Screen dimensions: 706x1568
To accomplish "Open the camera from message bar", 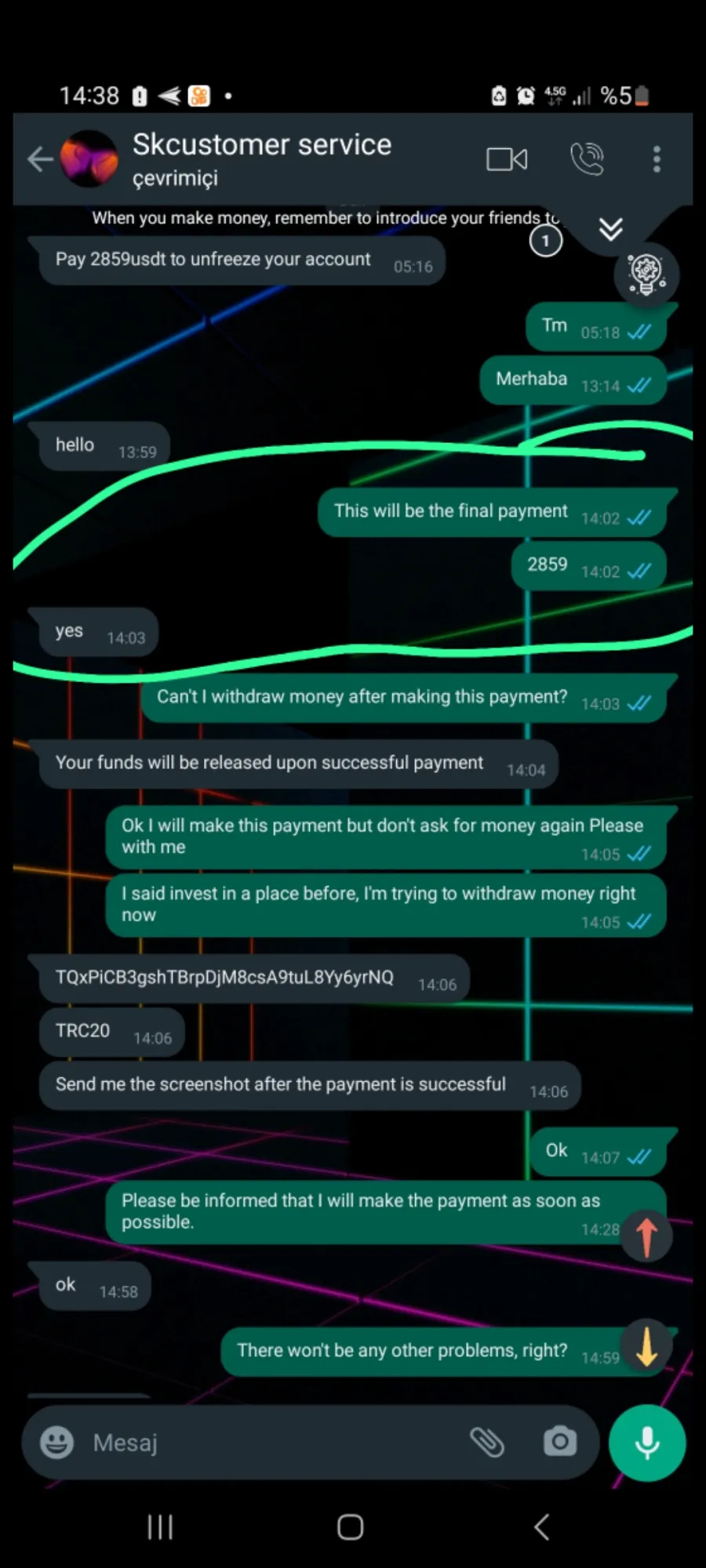I will click(559, 1441).
